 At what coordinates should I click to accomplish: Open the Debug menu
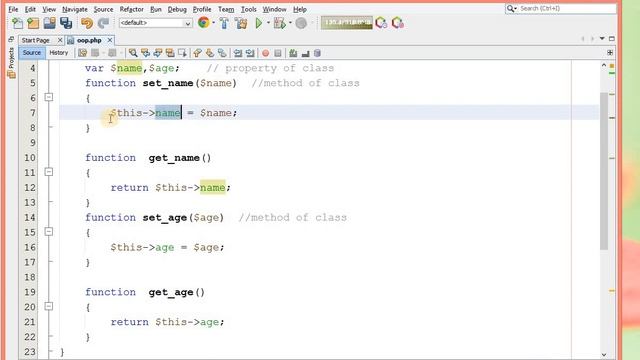click(x=177, y=9)
